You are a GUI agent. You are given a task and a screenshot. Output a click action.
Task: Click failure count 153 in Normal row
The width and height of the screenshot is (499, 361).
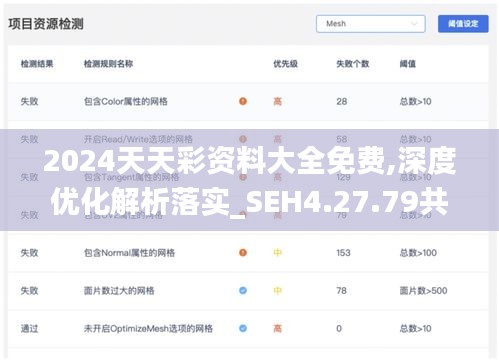(343, 253)
